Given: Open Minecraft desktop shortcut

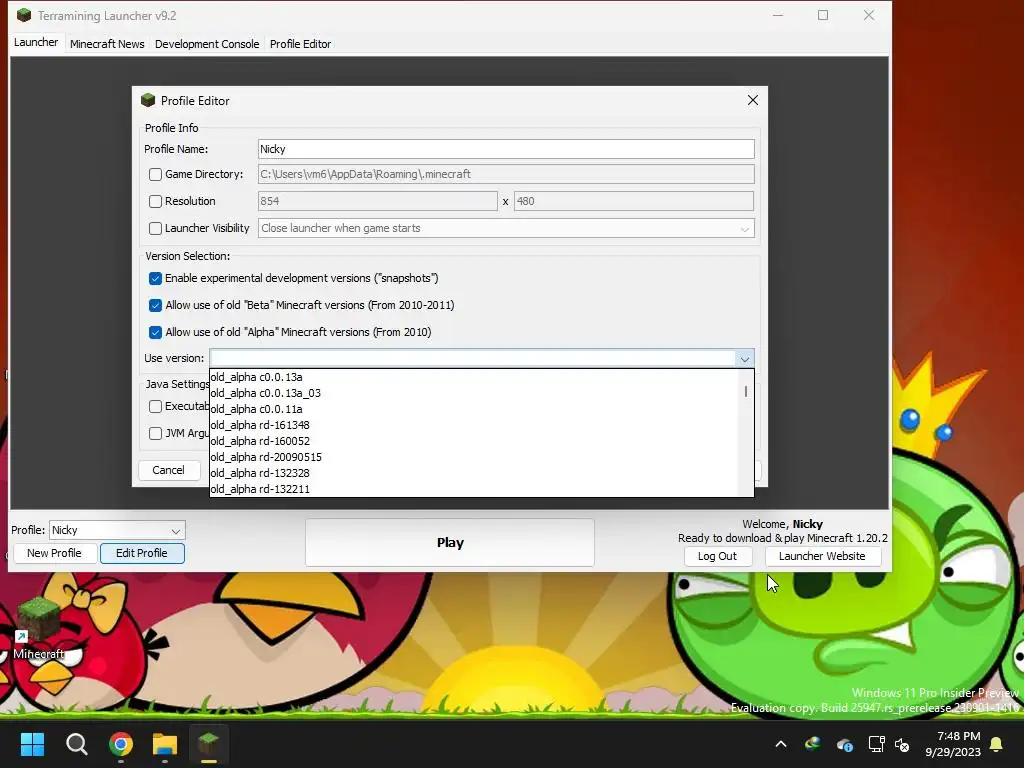Looking at the screenshot, I should point(39,628).
